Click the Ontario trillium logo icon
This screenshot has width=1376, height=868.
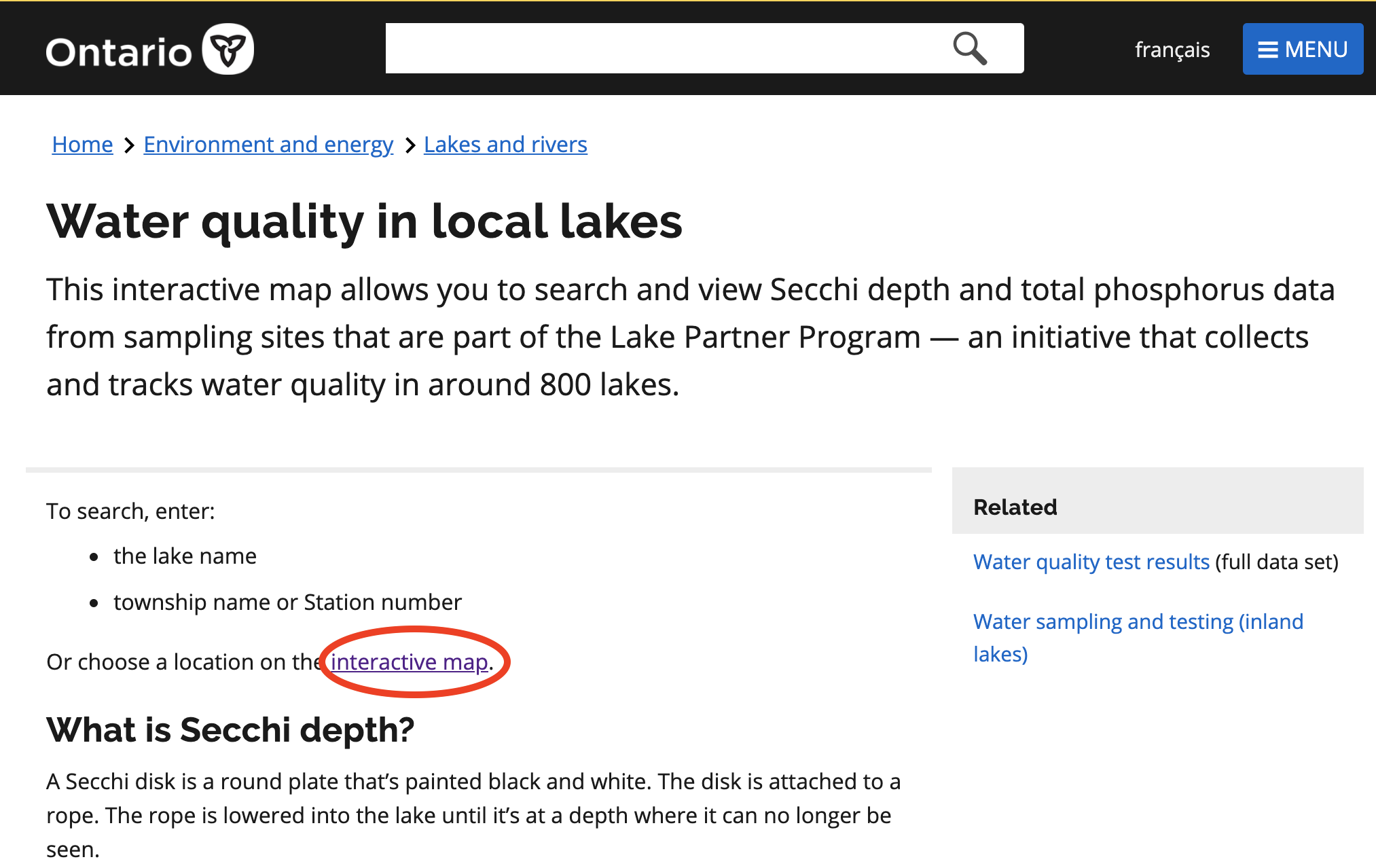click(x=229, y=49)
